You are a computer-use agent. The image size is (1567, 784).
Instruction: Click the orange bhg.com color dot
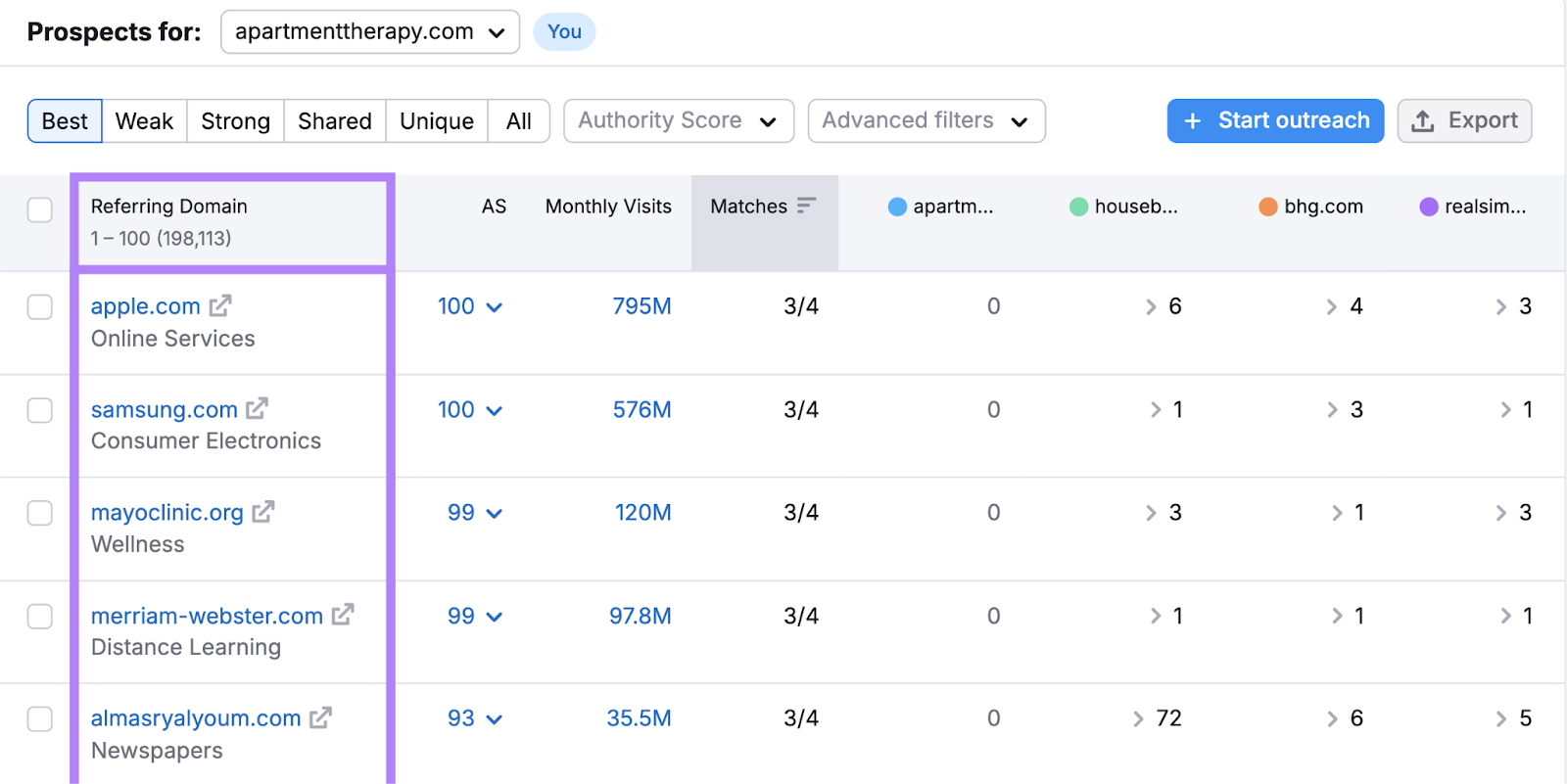point(1267,207)
